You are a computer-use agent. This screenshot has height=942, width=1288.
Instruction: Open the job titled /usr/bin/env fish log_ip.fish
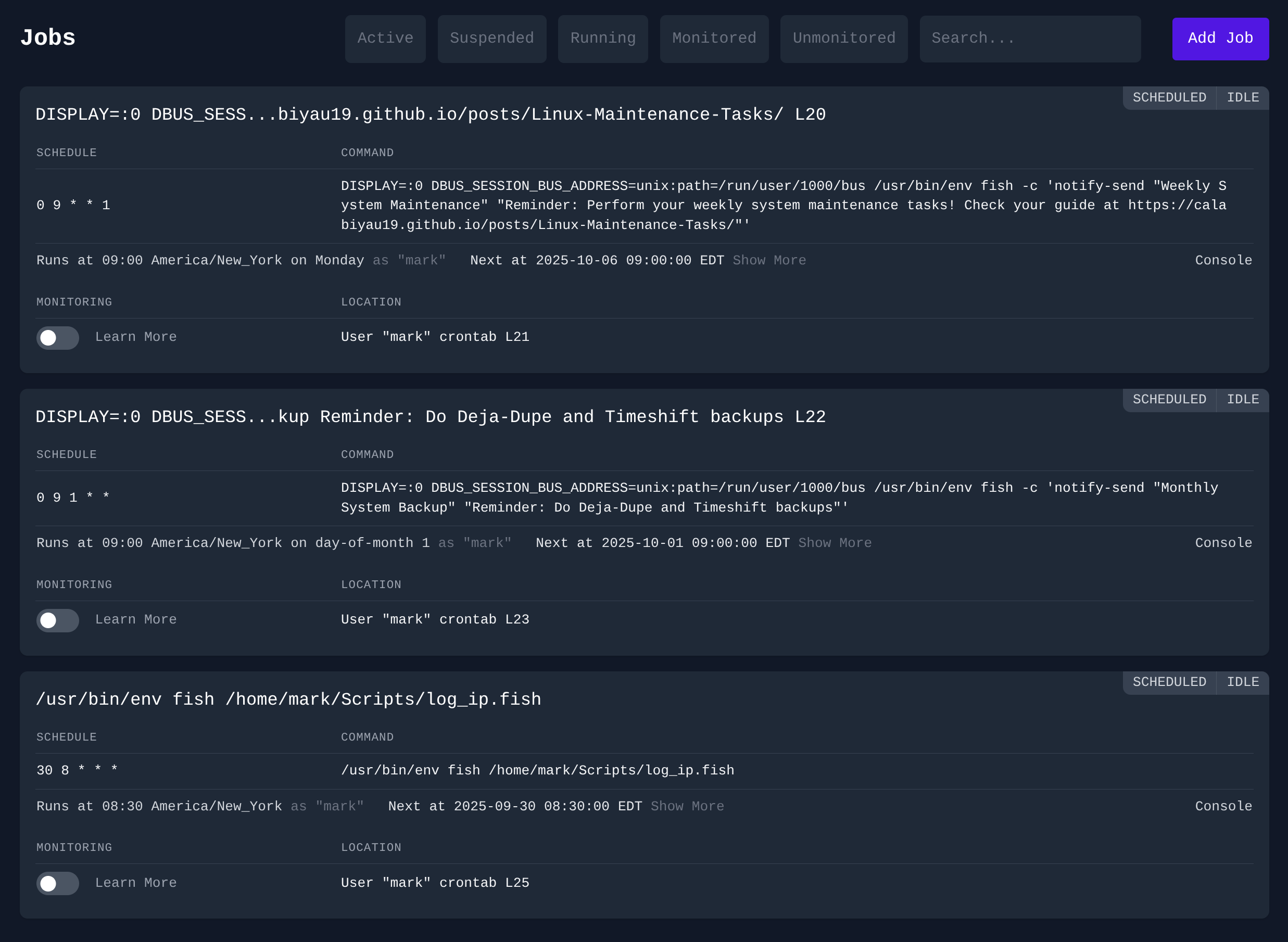click(288, 698)
